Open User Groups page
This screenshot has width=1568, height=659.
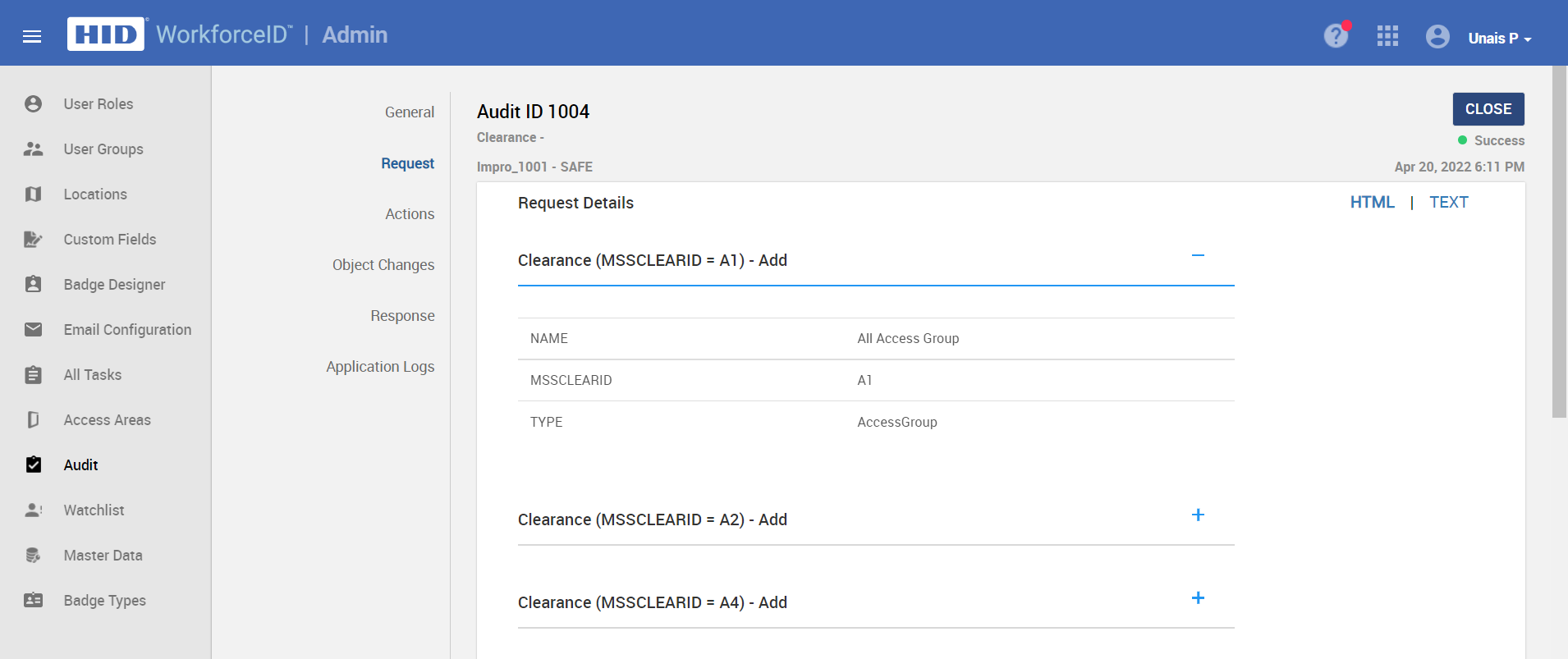[x=103, y=149]
